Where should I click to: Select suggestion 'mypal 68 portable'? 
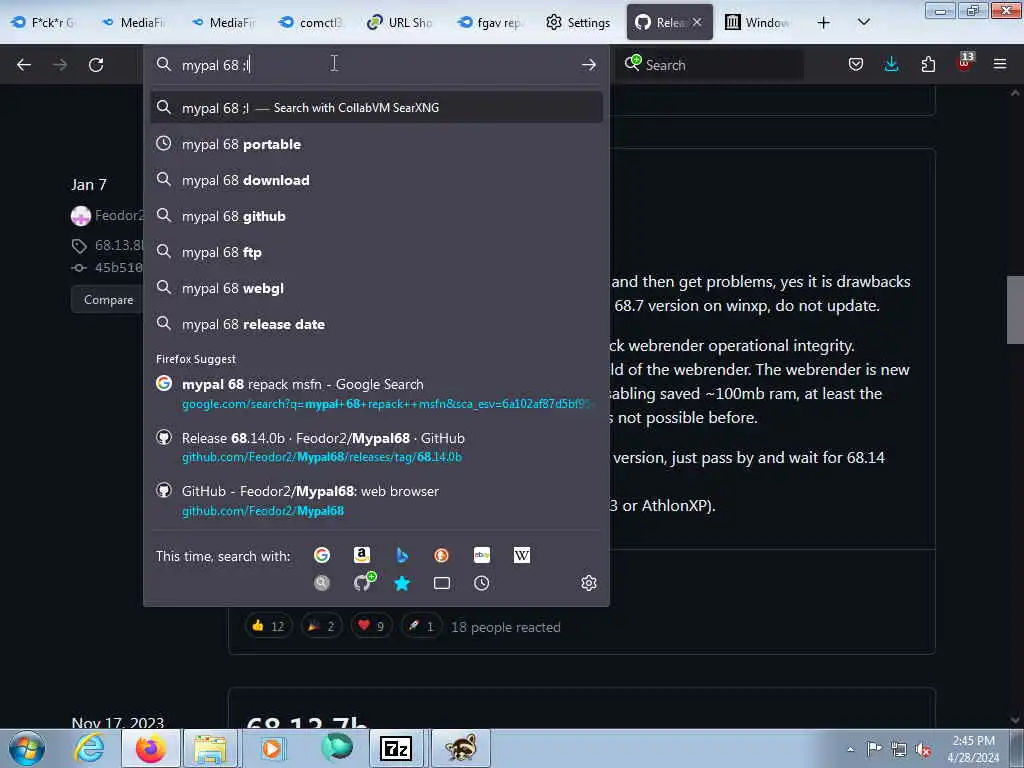tap(376, 144)
